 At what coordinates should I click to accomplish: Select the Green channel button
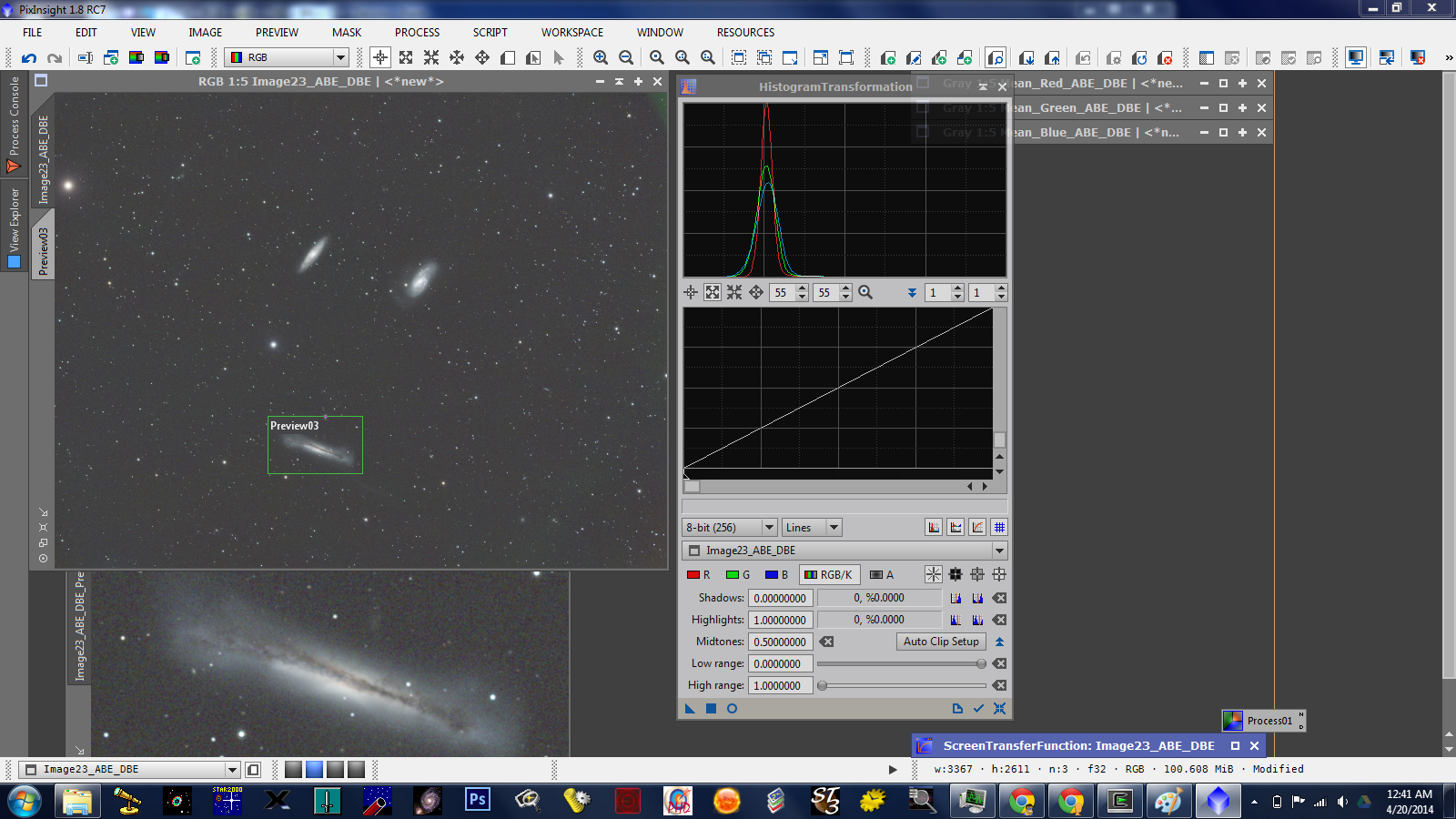coord(738,574)
